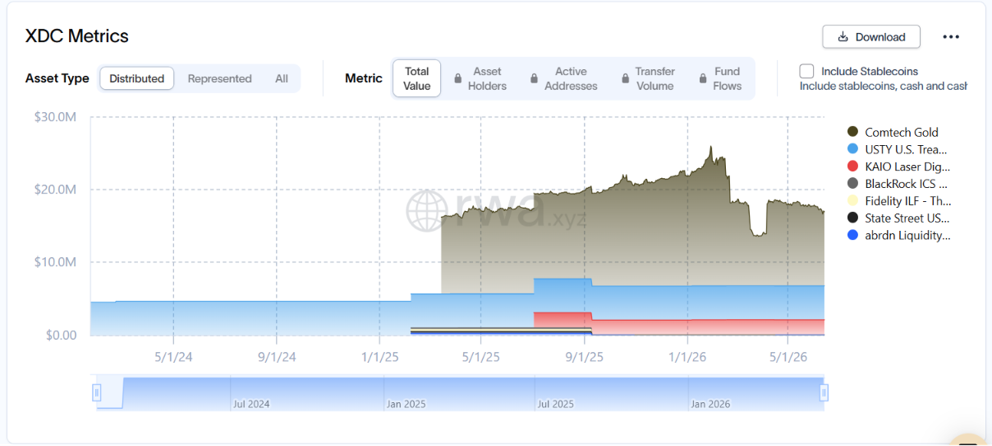The image size is (992, 446).
Task: Click the Comtech Gold legend label
Action: 901,132
